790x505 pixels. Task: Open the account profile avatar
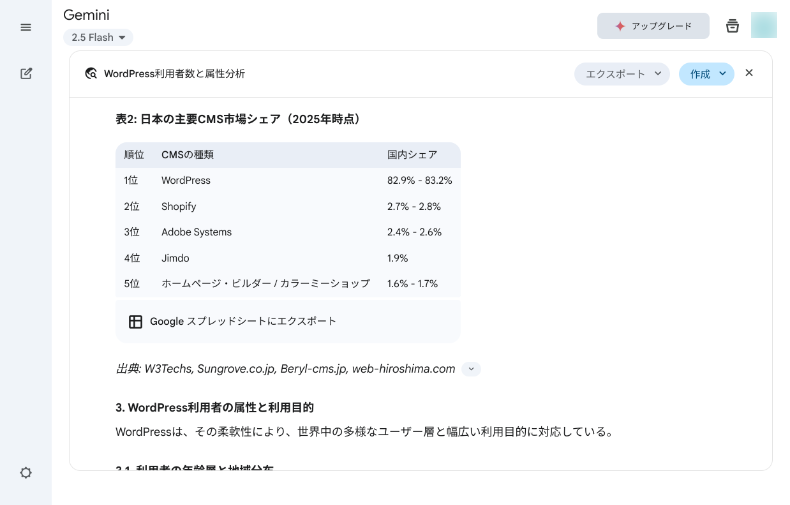[x=763, y=25]
